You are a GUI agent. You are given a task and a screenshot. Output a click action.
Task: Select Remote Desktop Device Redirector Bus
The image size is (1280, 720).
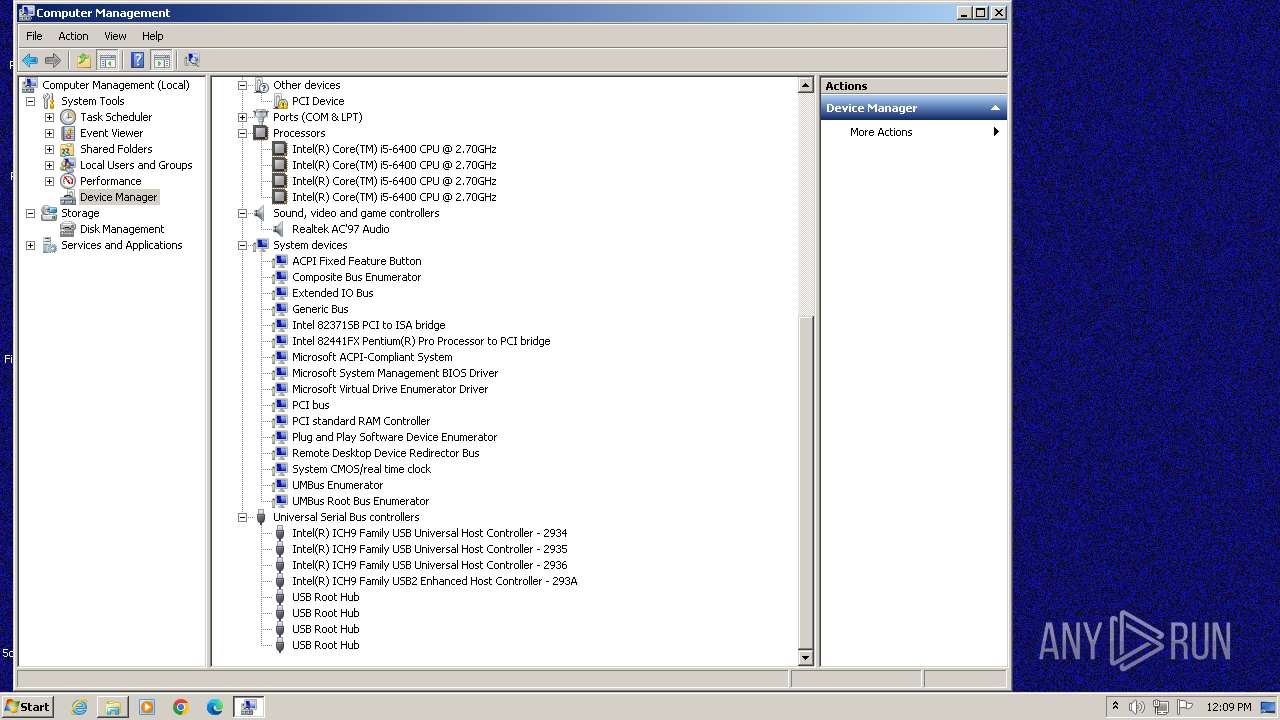click(x=386, y=453)
